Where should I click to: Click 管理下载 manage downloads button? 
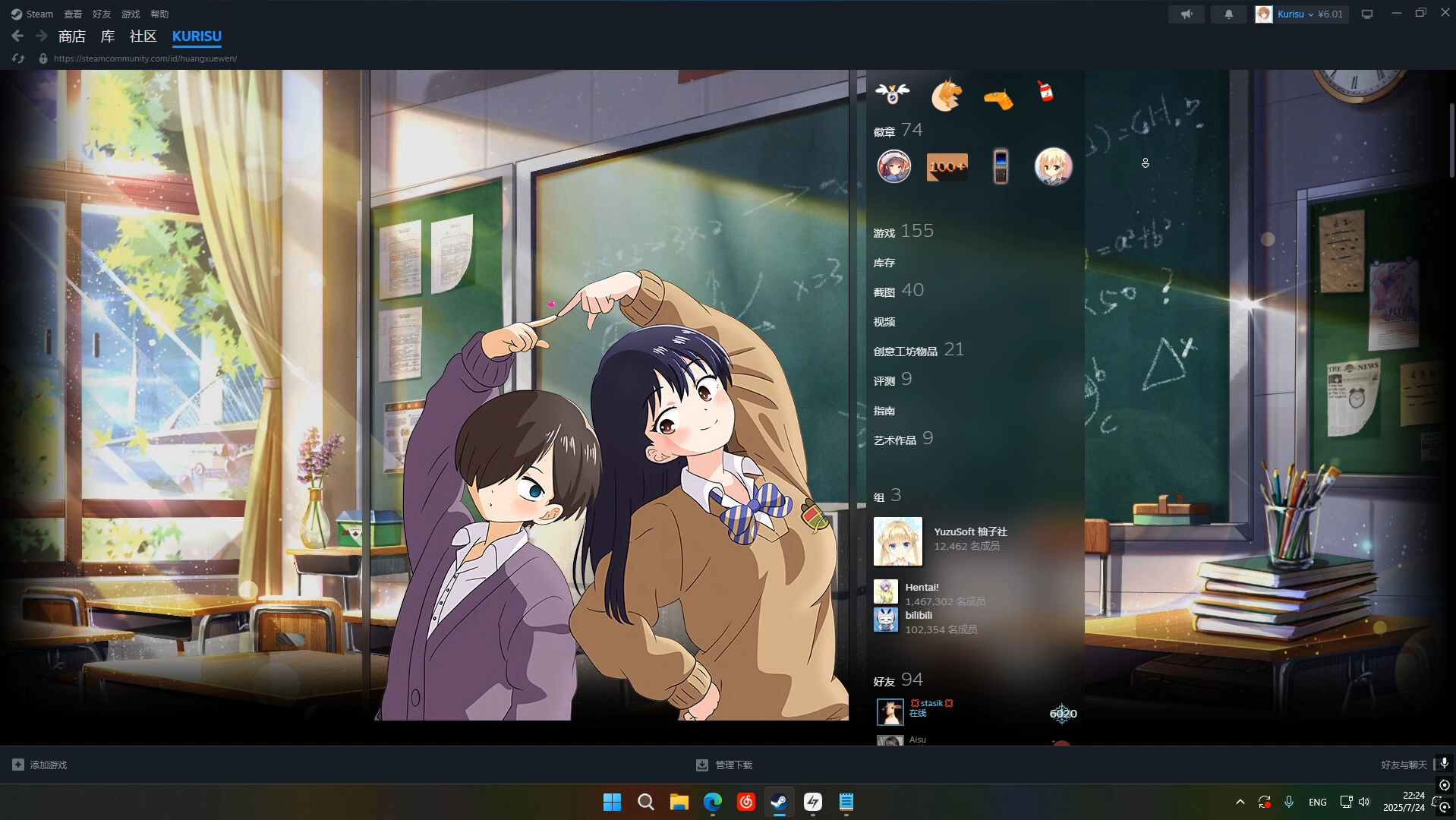coord(724,765)
